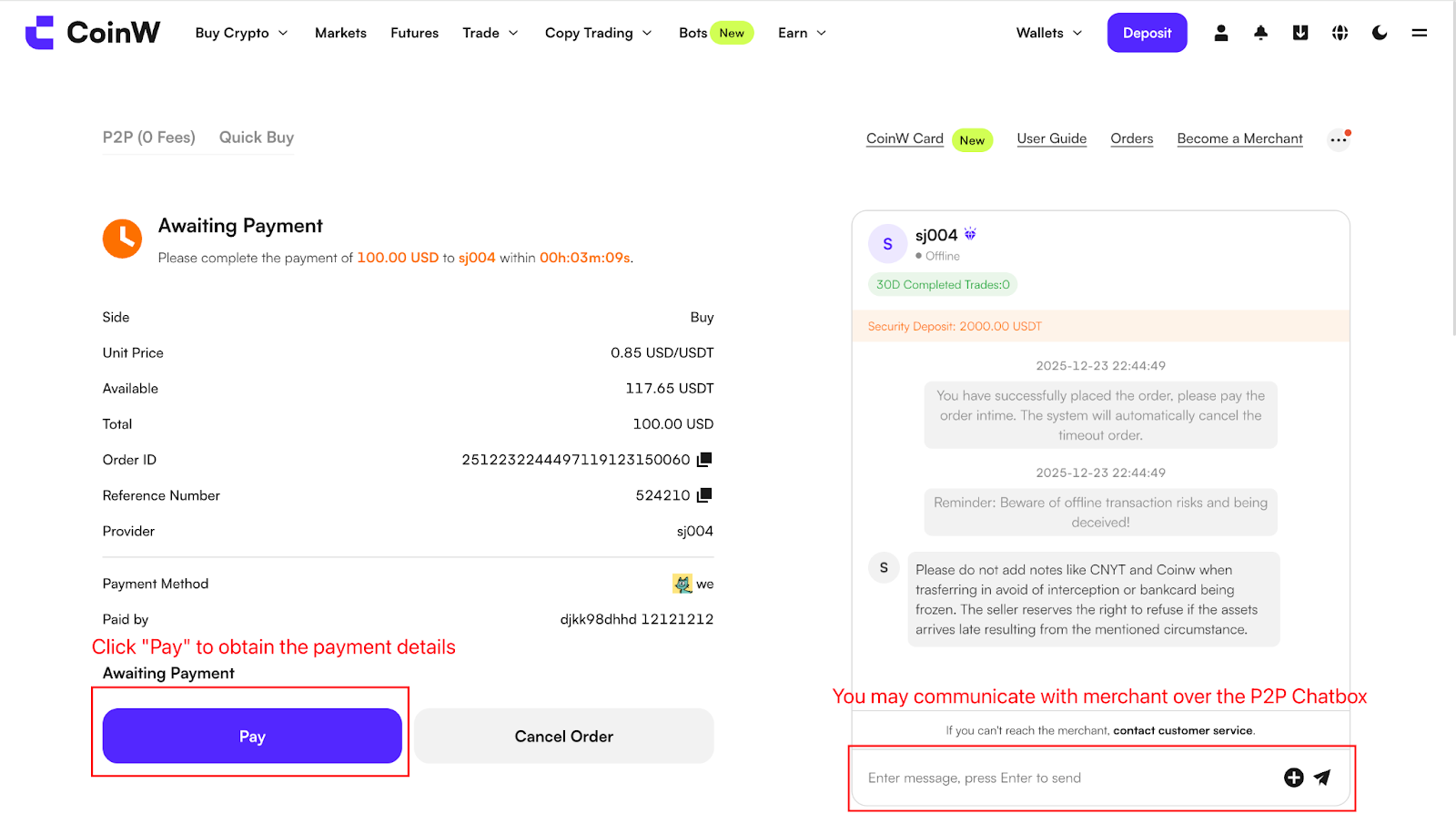Click the Buy value in the Side row
Screen dimensions: 1456x824
[x=703, y=317]
